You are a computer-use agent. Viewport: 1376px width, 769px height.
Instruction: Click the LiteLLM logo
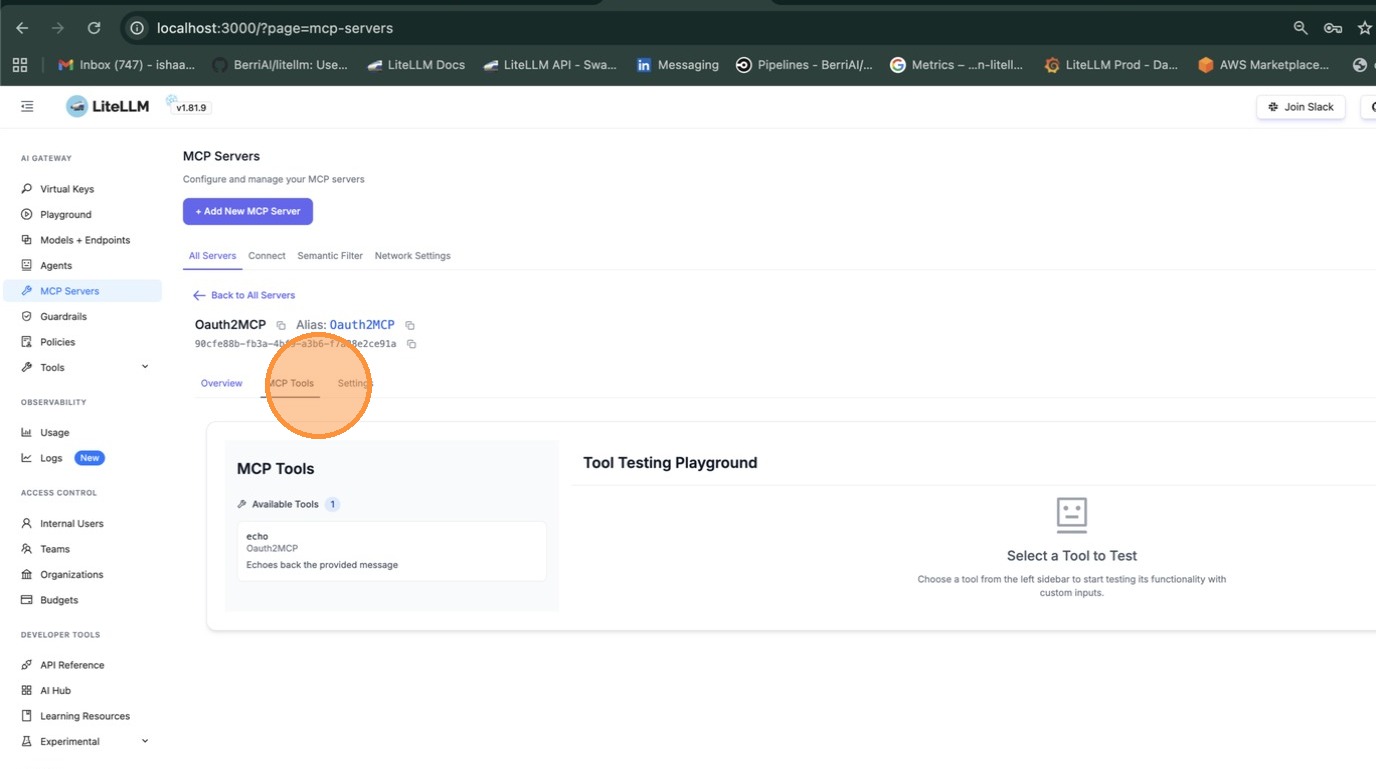point(108,106)
